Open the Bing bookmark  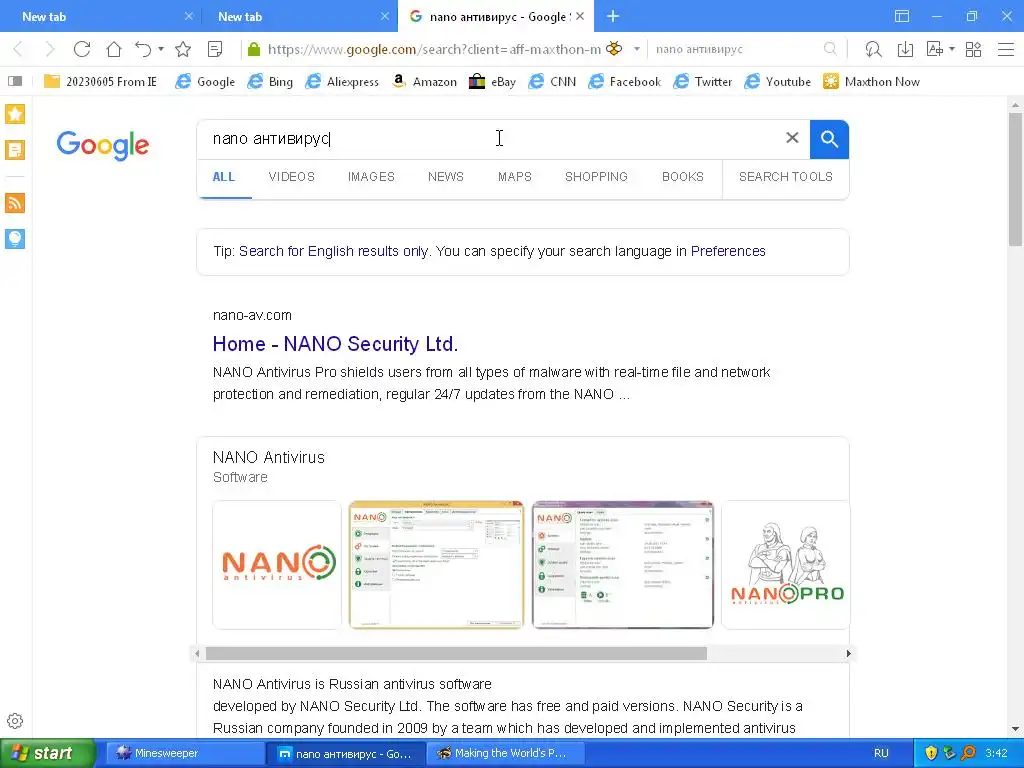(x=270, y=82)
